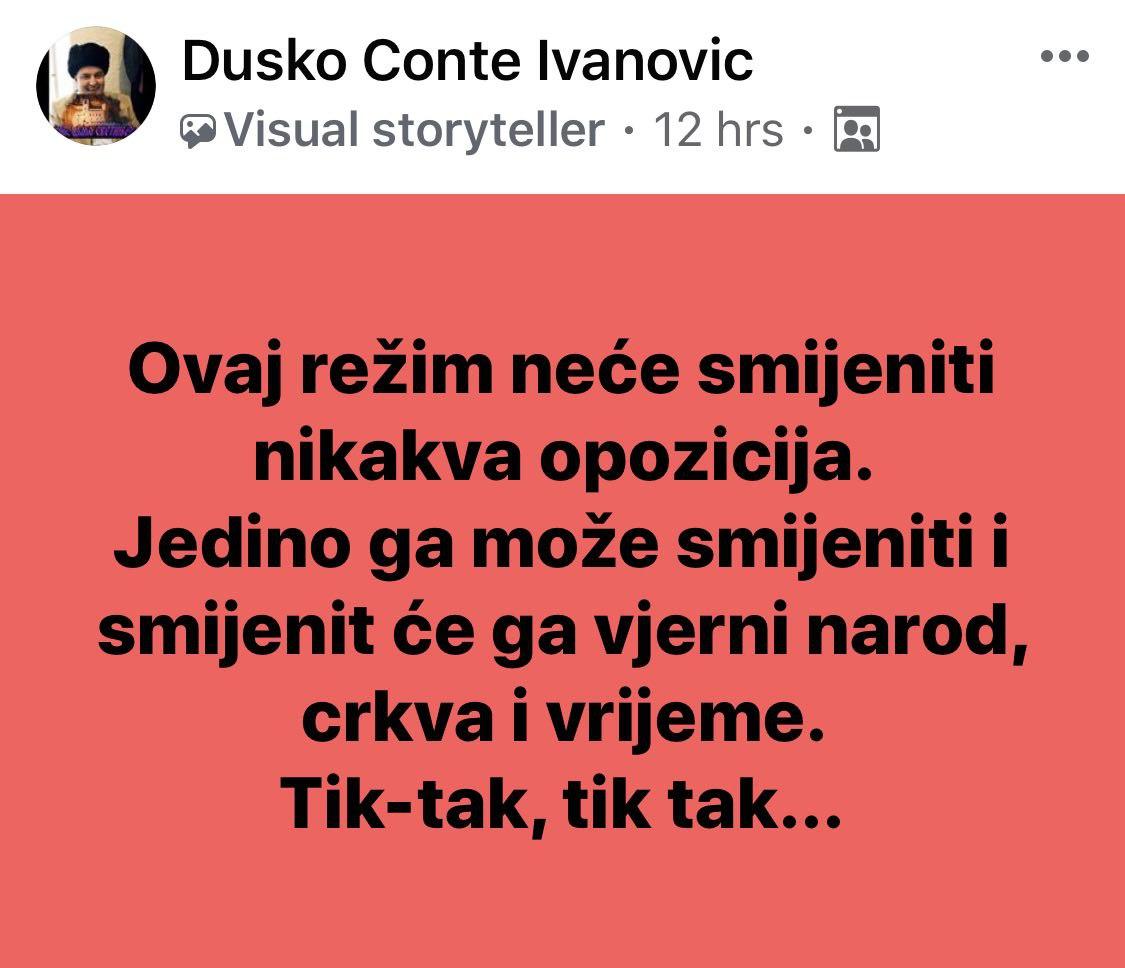Click the line 'Tik-tak, tik tak...'
Viewport: 1125px width, 968px height.
[560, 805]
